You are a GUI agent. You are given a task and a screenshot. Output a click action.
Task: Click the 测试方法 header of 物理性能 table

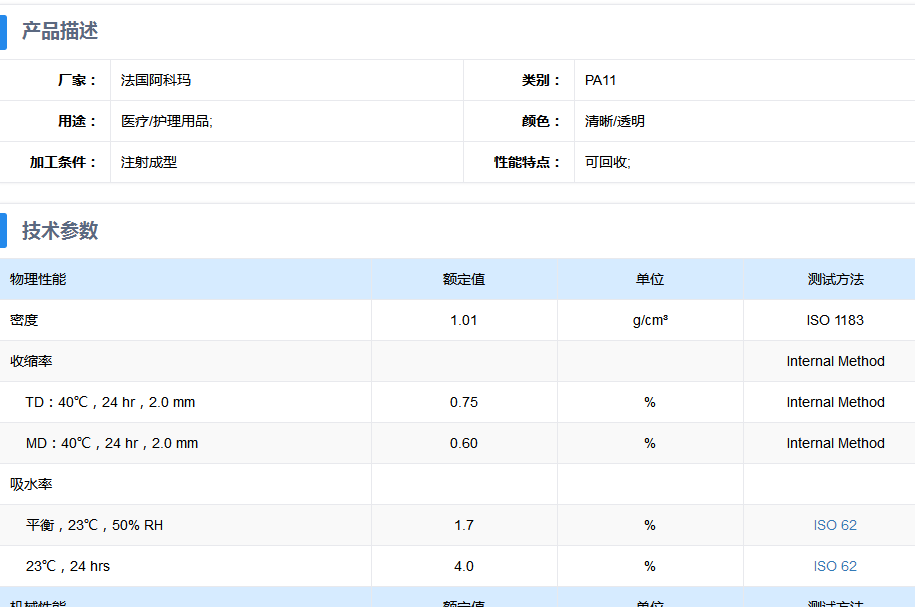tap(835, 279)
